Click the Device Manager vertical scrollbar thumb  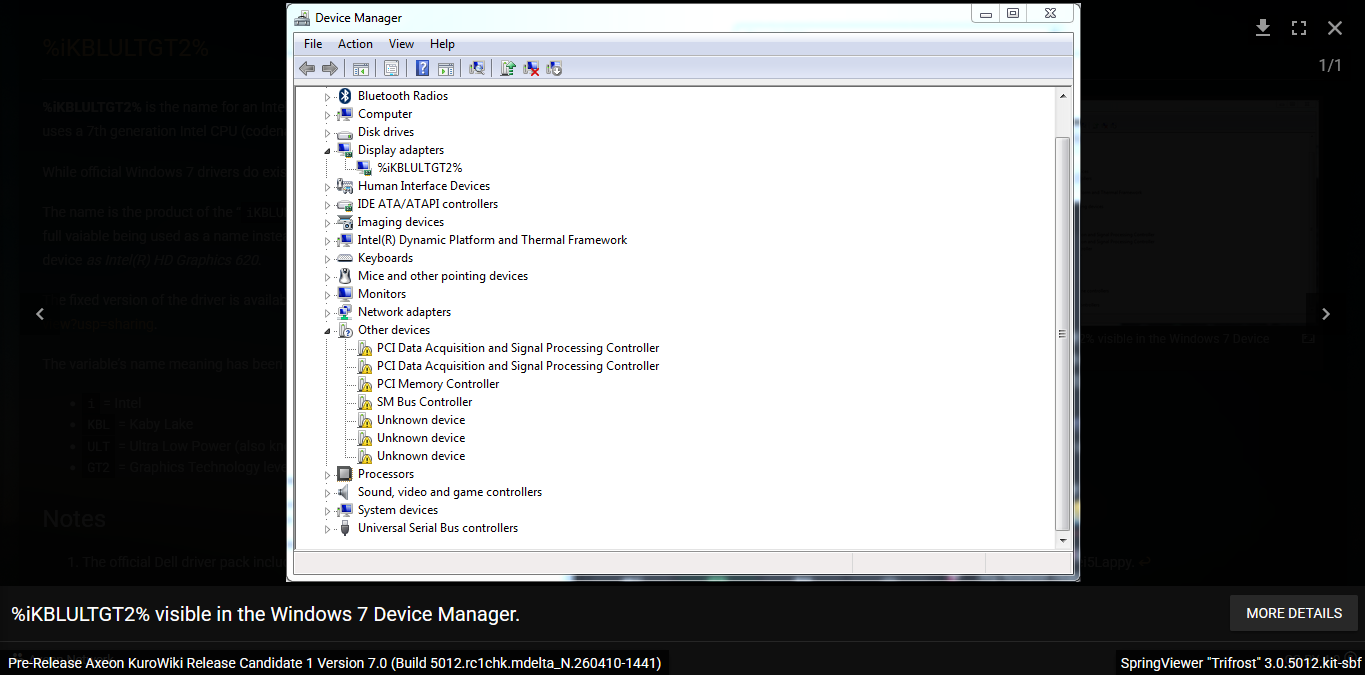[1062, 334]
